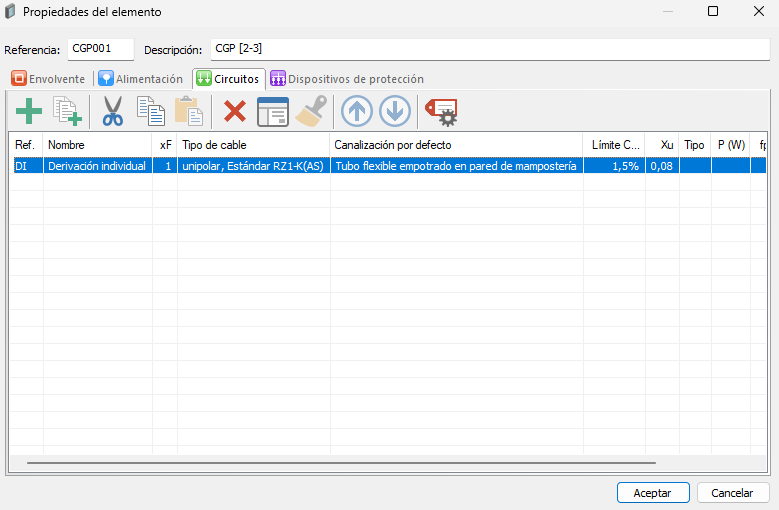Duplicate the circuit with the copy-plus icon
The height and width of the screenshot is (510, 779).
(x=68, y=111)
